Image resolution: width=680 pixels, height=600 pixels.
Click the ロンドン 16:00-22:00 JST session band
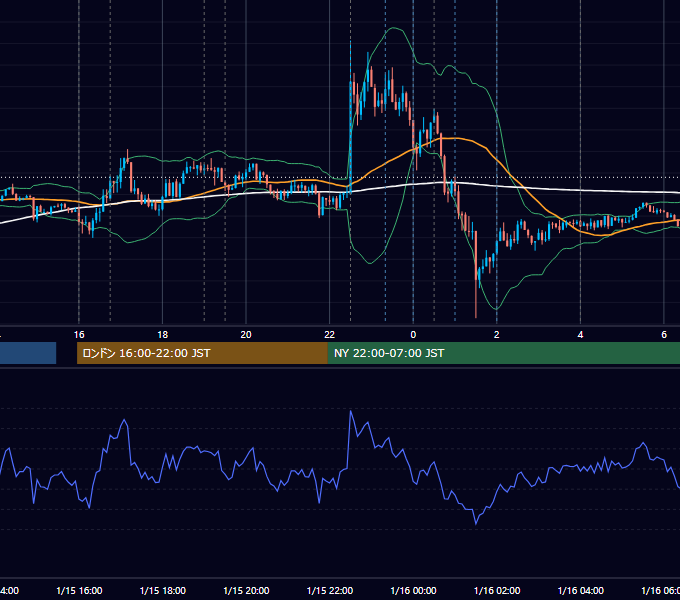pyautogui.click(x=202, y=353)
